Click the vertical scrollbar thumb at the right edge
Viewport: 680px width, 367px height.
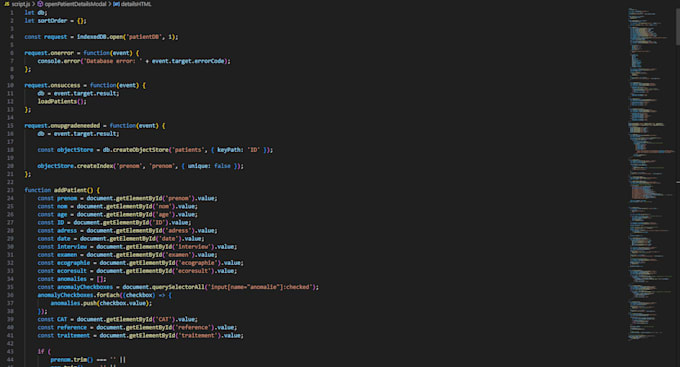(678, 26)
